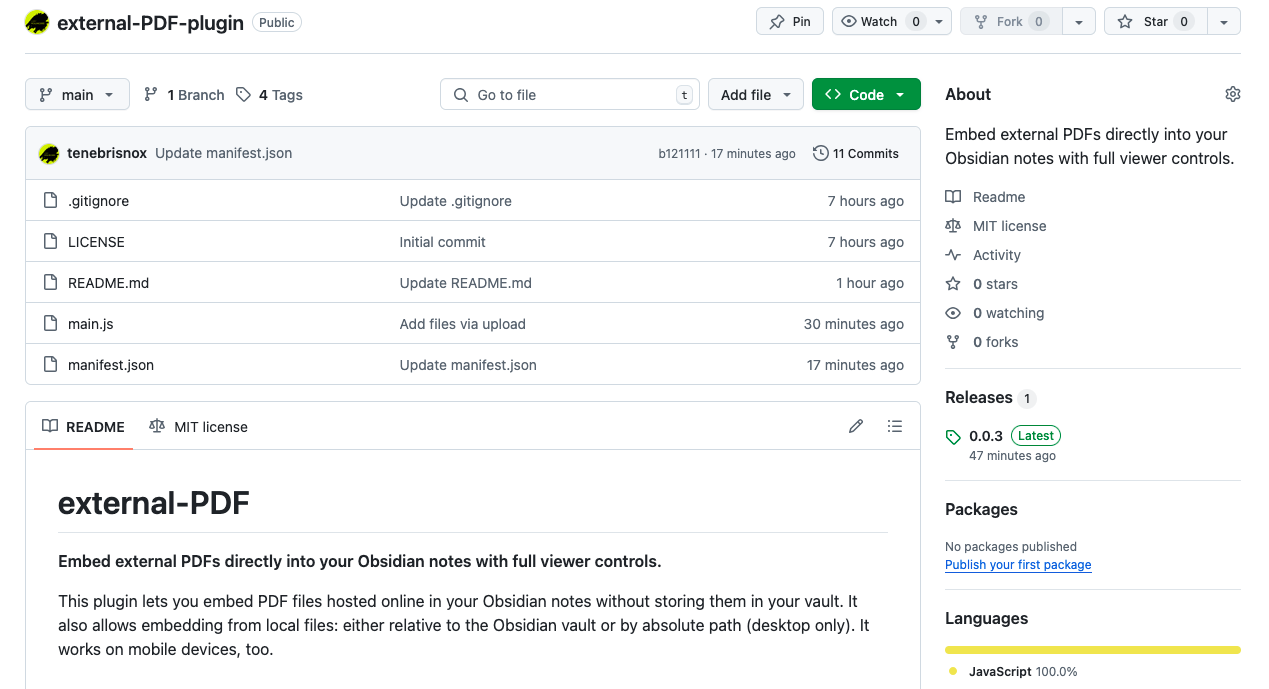Click the clock icon in 11 Commits
1269x689 pixels.
821,153
